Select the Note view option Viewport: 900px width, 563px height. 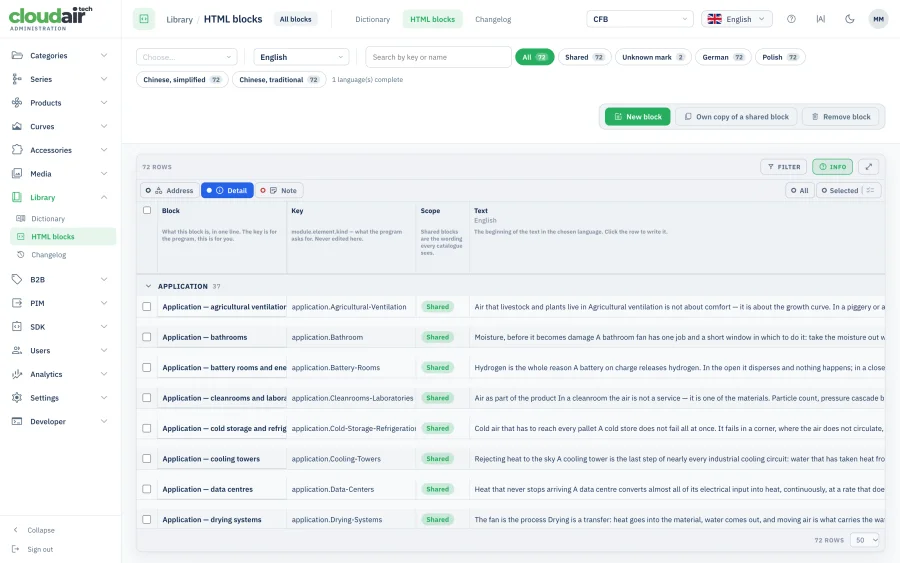pyautogui.click(x=279, y=191)
